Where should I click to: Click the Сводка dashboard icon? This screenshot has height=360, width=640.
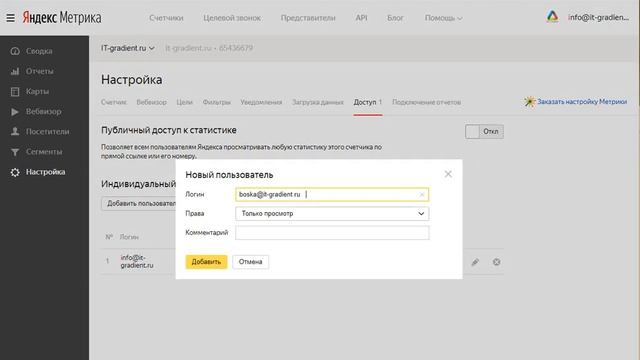tap(15, 51)
